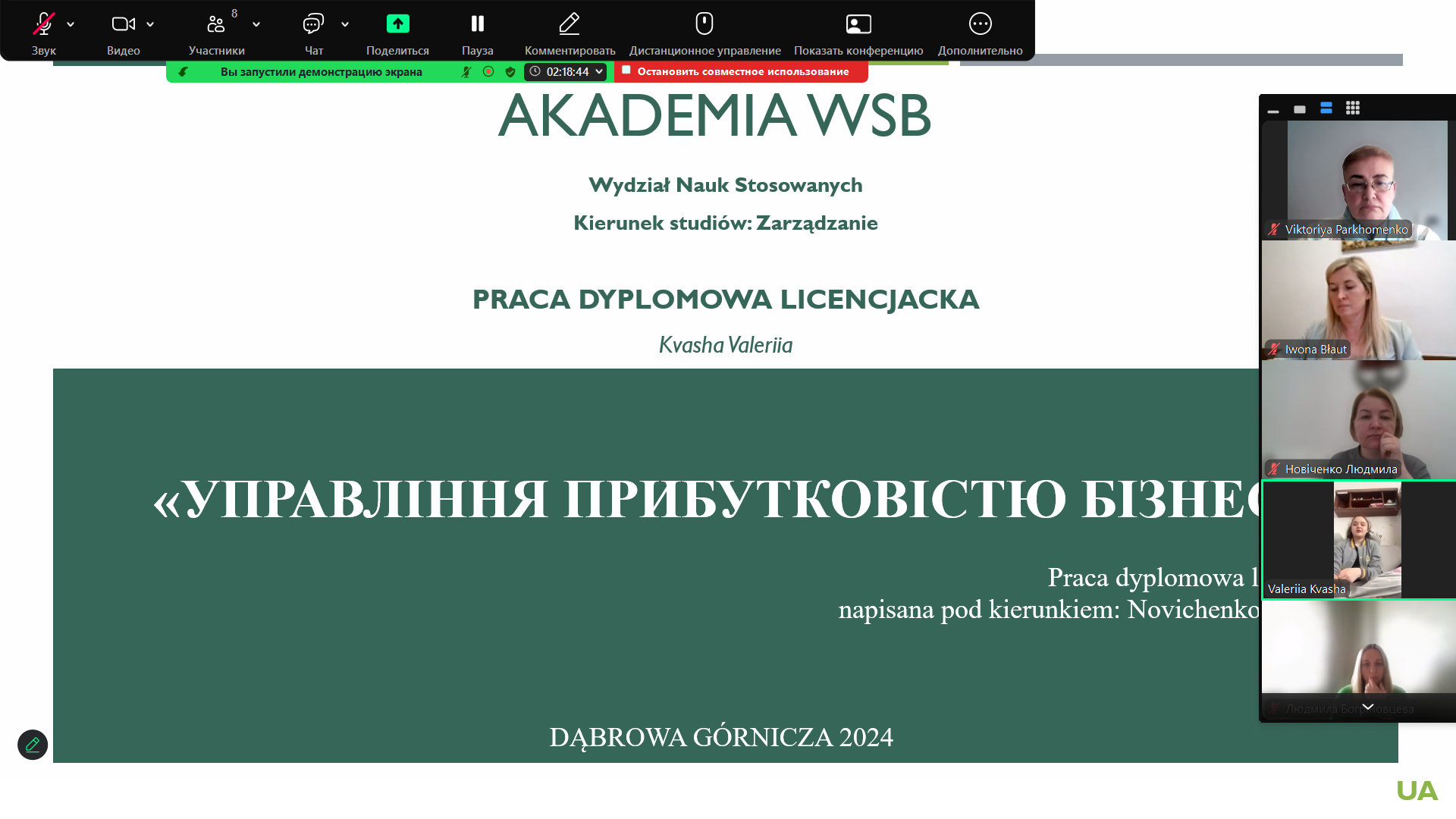Select Viktoriya Parkhomenko video thumbnail

tap(1357, 180)
